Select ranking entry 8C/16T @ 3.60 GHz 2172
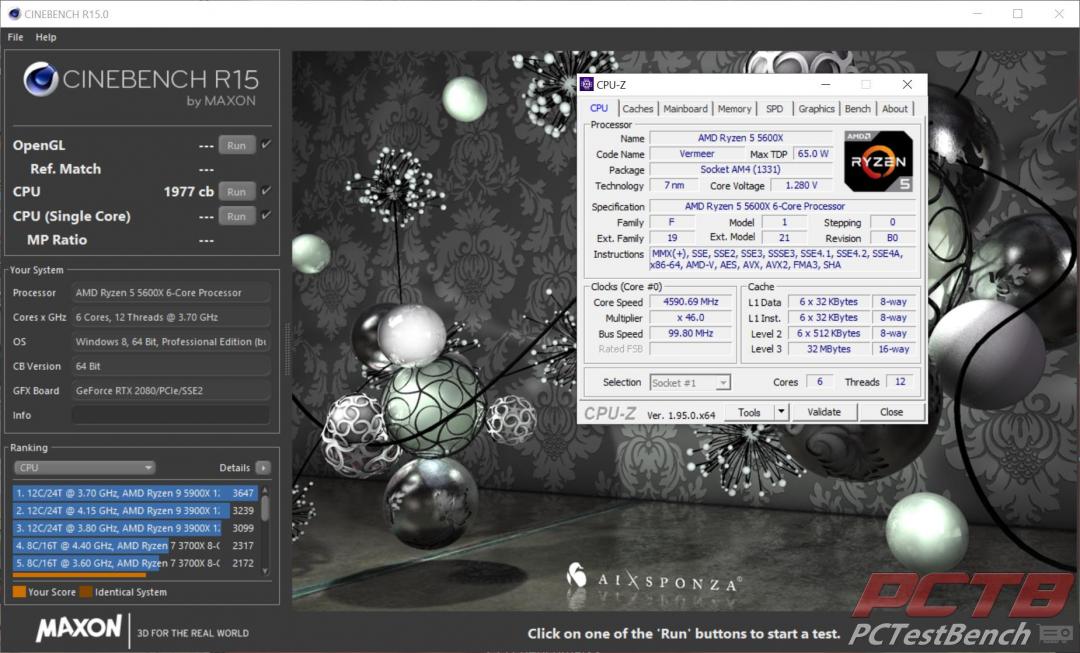 click(x=135, y=563)
